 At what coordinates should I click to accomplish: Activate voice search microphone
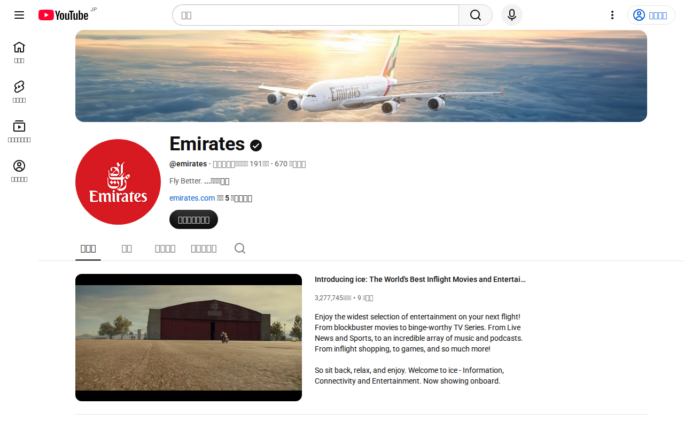pos(512,15)
